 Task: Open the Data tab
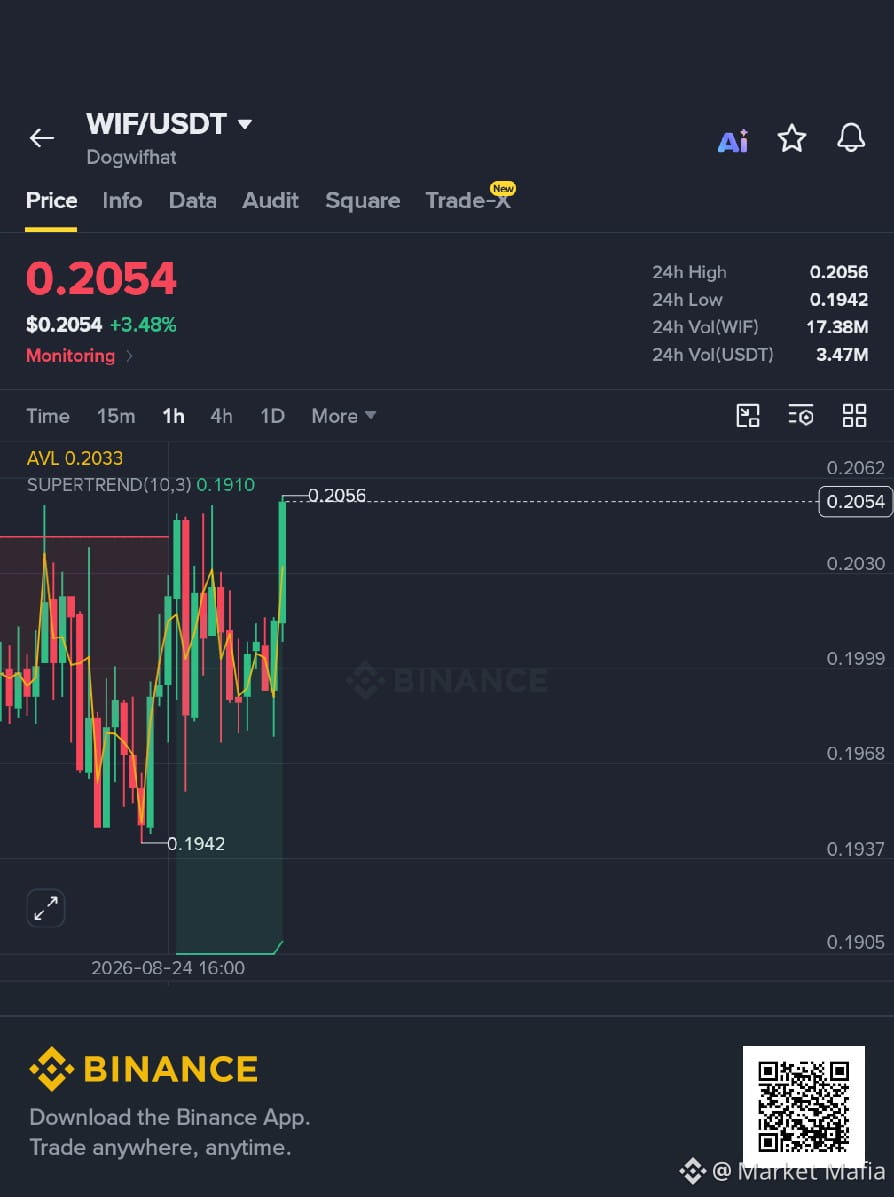pos(192,201)
